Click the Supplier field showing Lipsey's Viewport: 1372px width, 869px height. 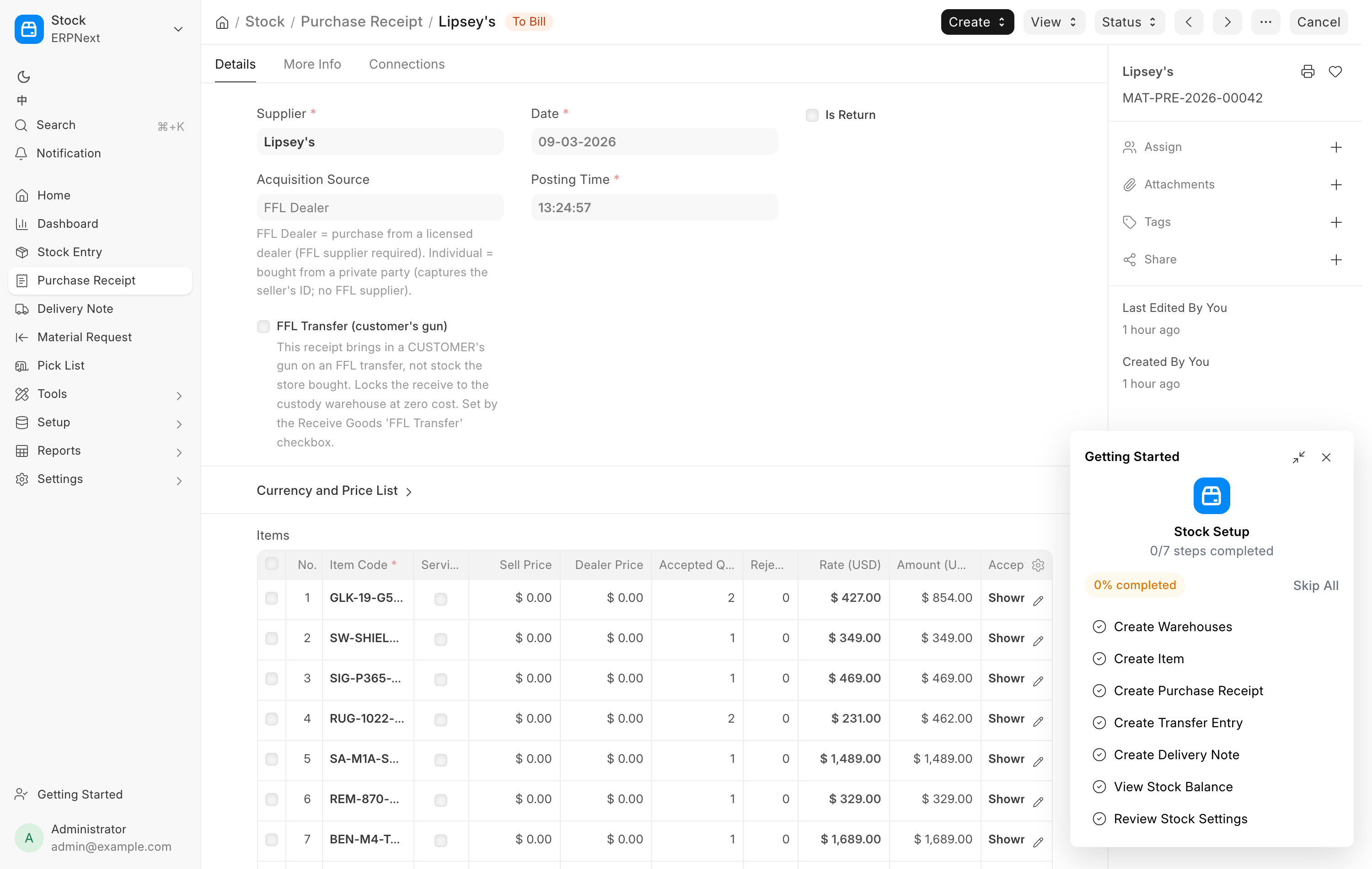coord(380,141)
